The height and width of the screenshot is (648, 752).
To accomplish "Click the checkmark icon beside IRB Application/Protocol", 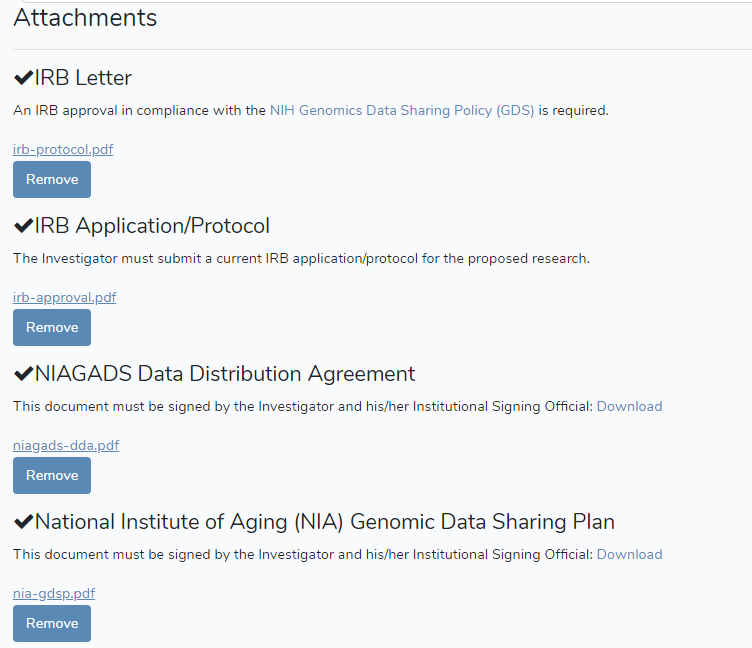I will [x=23, y=226].
